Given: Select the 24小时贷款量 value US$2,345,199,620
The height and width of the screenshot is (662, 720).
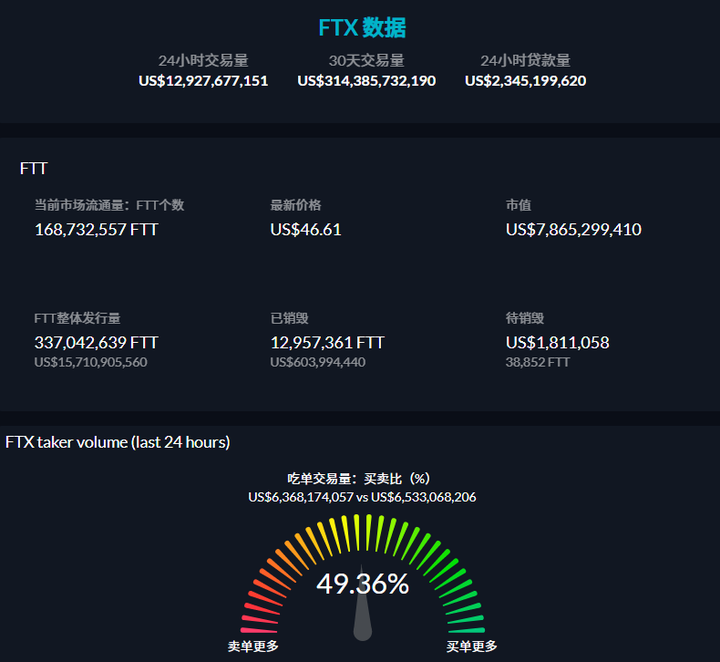Looking at the screenshot, I should coord(525,80).
